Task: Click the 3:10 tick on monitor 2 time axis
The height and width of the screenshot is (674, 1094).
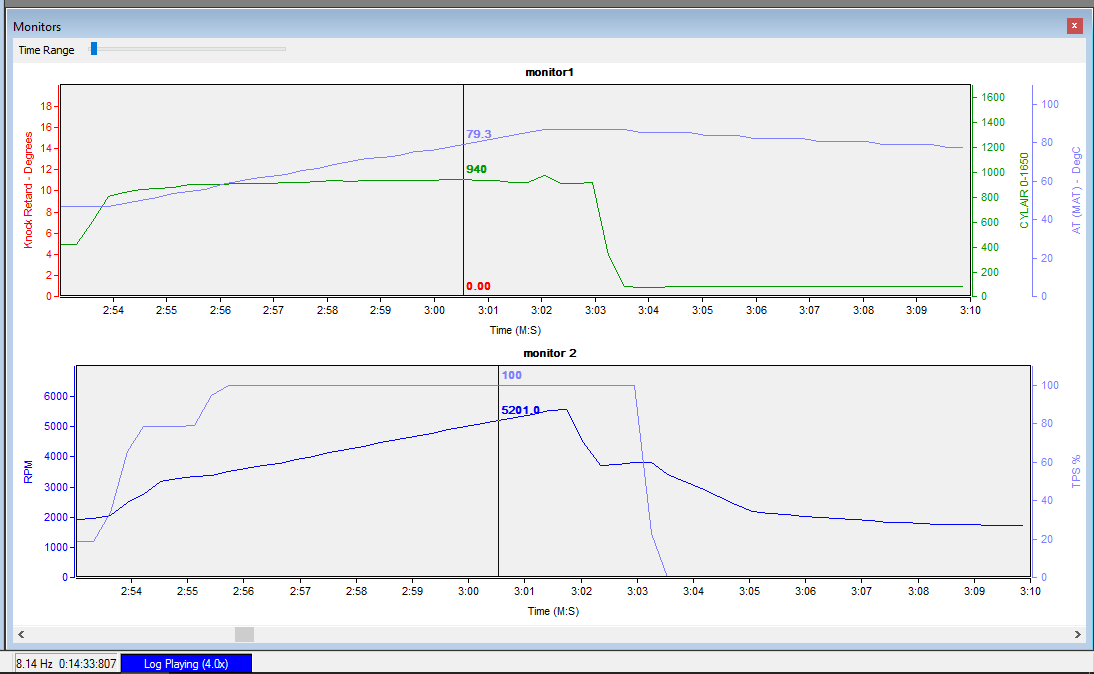Action: (1030, 591)
